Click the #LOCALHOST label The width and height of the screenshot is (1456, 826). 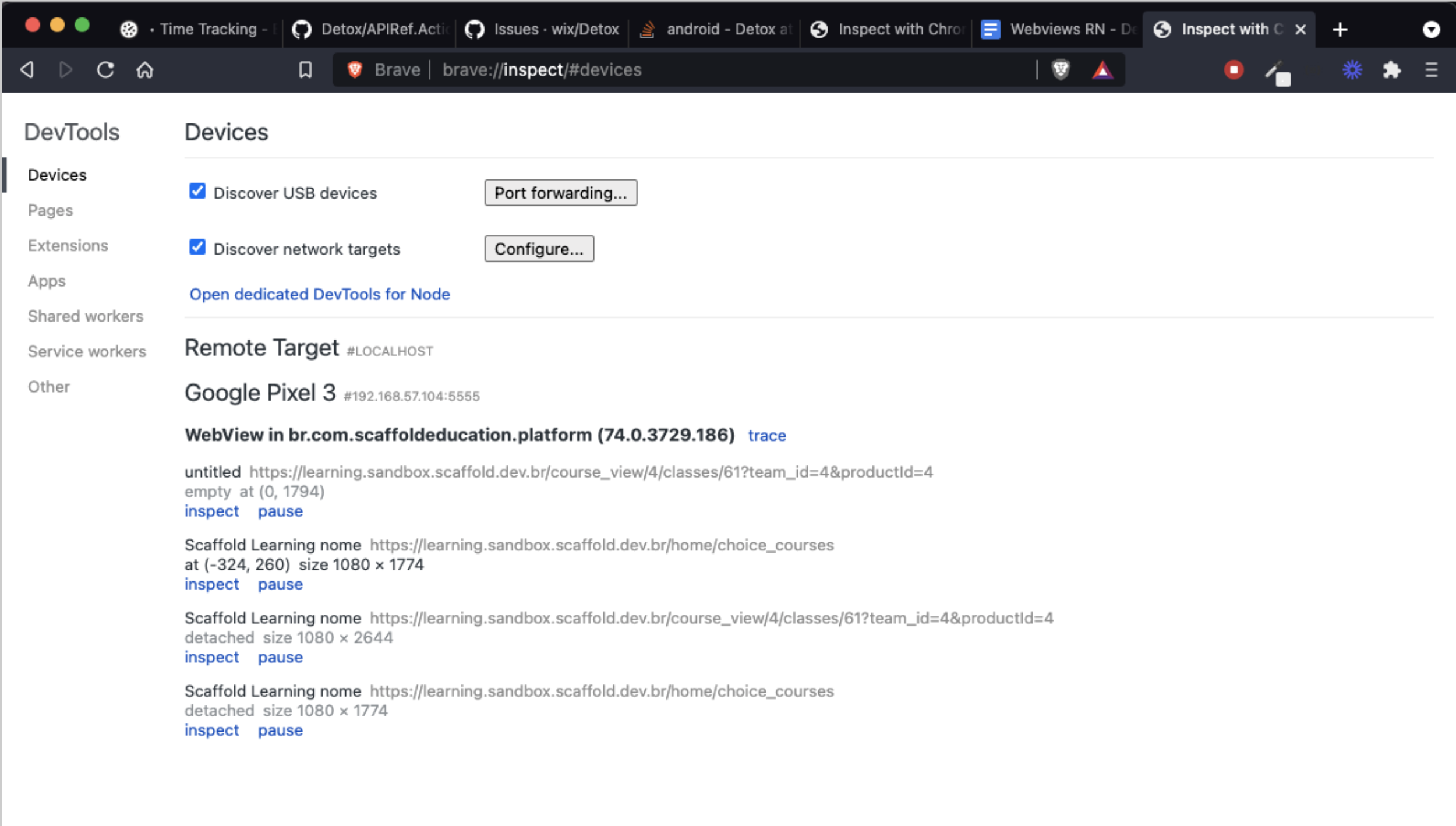pos(390,352)
